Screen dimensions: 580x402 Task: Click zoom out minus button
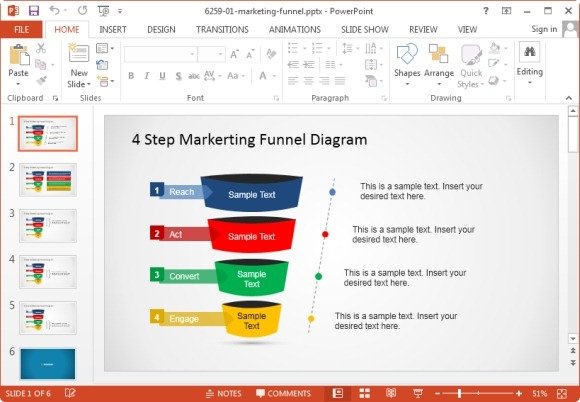pos(438,393)
